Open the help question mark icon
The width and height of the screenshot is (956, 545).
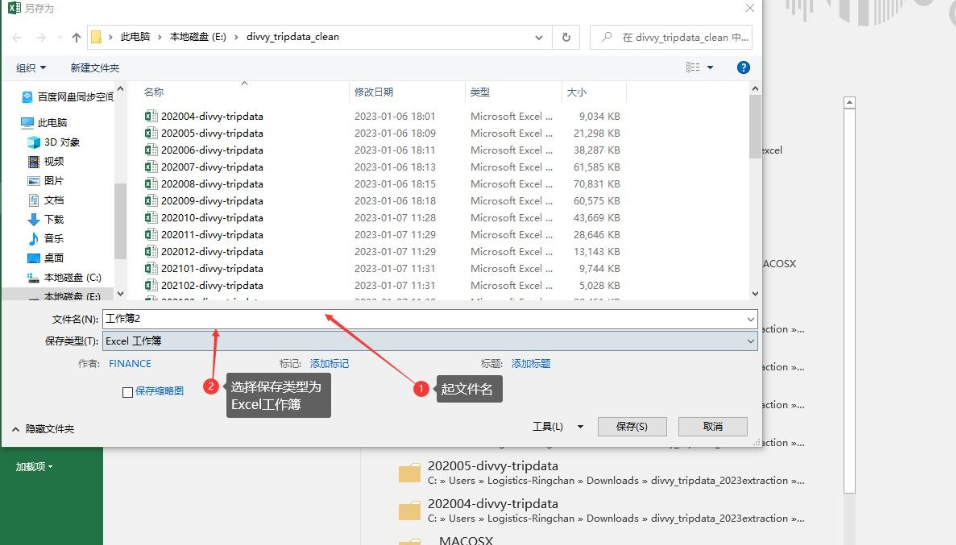click(743, 67)
